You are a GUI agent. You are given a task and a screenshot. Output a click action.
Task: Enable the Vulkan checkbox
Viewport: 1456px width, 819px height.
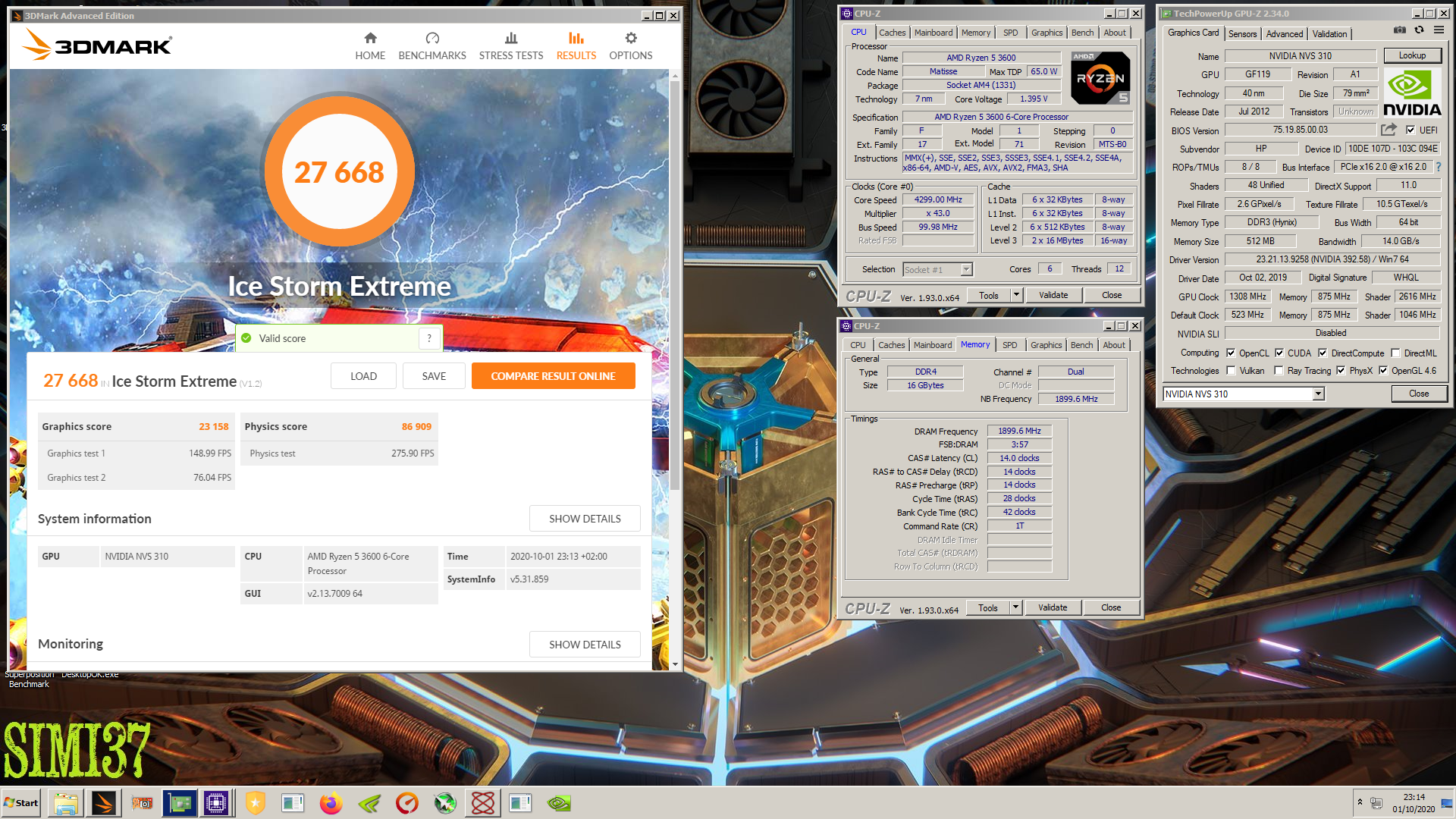point(1231,371)
